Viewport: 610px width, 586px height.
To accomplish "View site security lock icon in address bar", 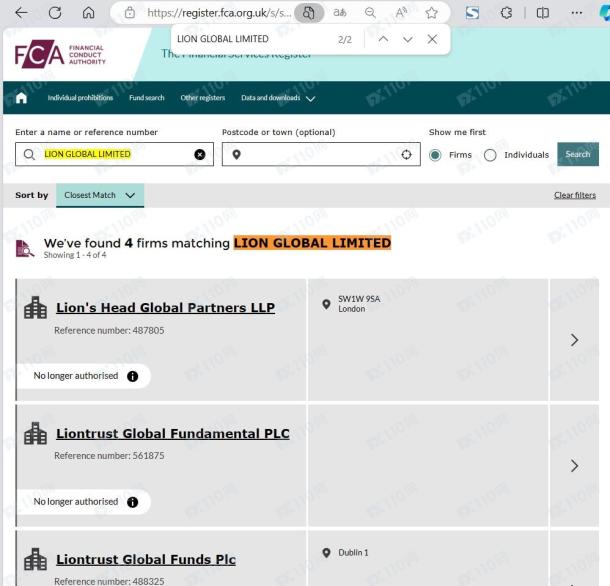I will click(130, 13).
